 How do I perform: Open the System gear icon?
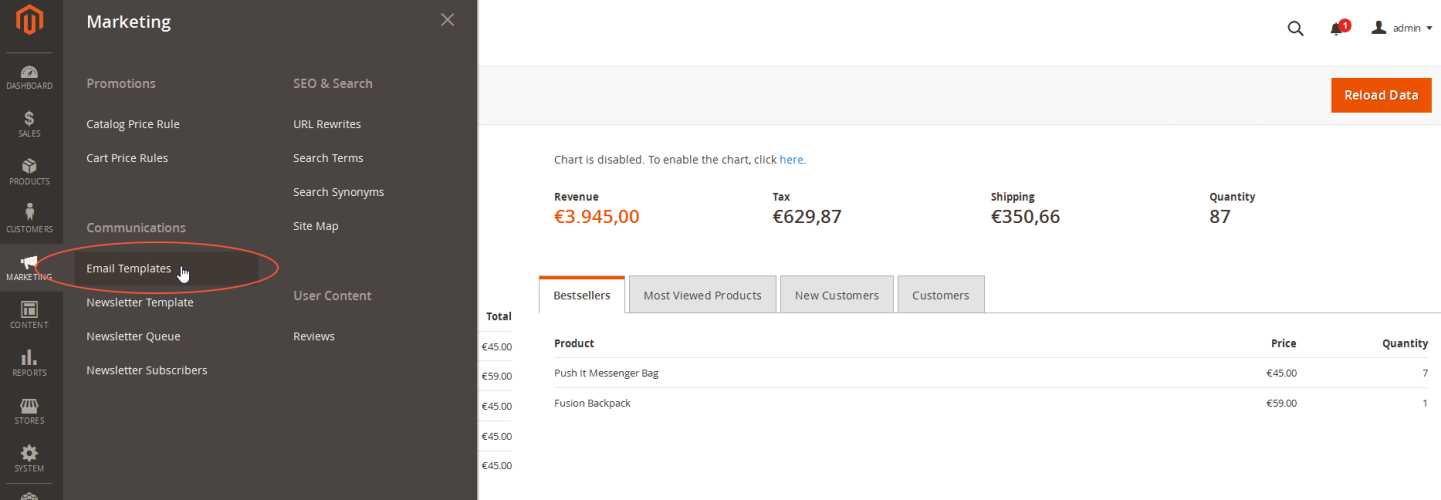click(30, 459)
